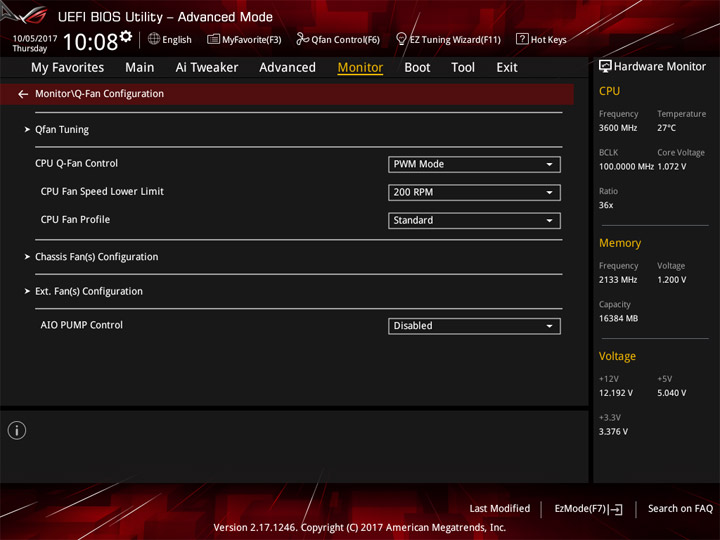720x540 pixels.
Task: Open the CPU Fan Profile dropdown
Action: (474, 220)
